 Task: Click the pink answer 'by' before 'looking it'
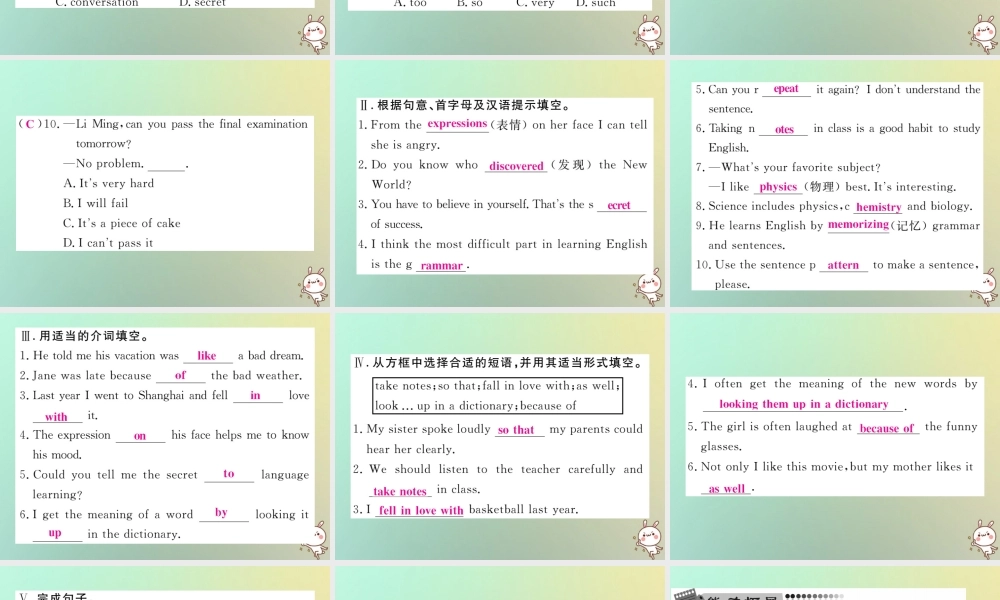pos(221,513)
